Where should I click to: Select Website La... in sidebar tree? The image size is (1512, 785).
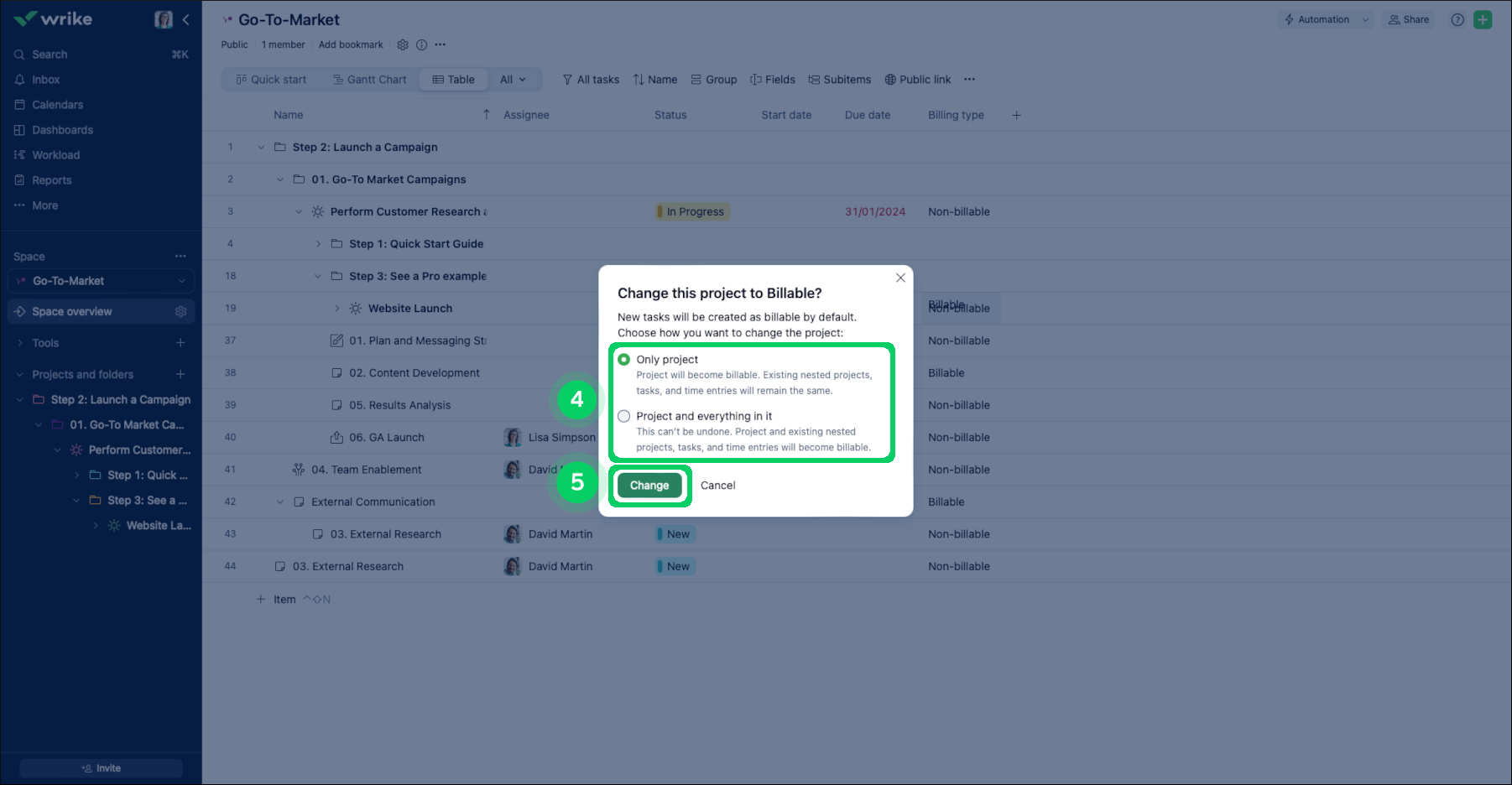click(159, 526)
